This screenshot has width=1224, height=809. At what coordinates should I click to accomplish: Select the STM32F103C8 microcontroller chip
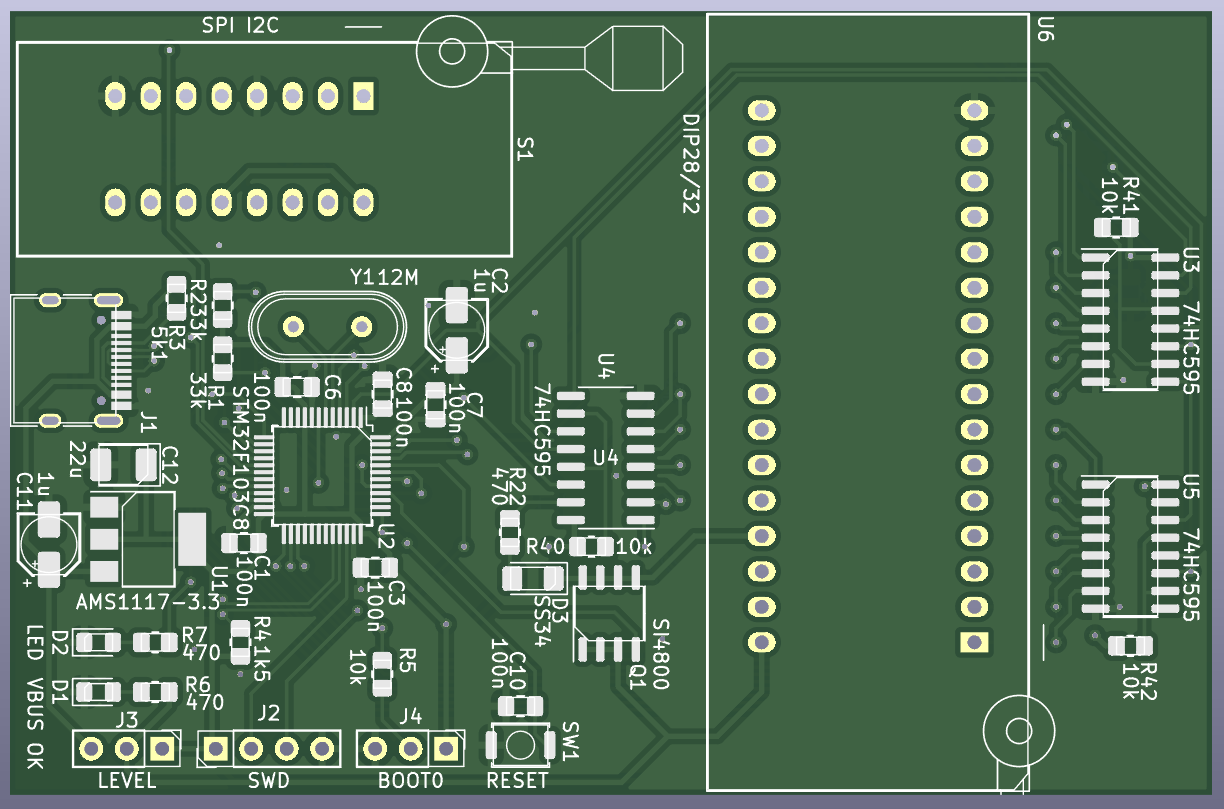pyautogui.click(x=323, y=476)
